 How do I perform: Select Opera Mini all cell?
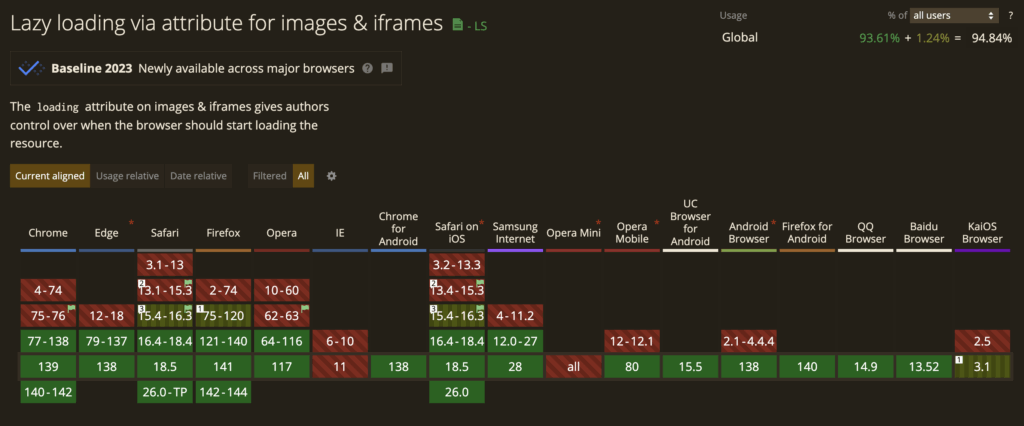click(x=573, y=367)
